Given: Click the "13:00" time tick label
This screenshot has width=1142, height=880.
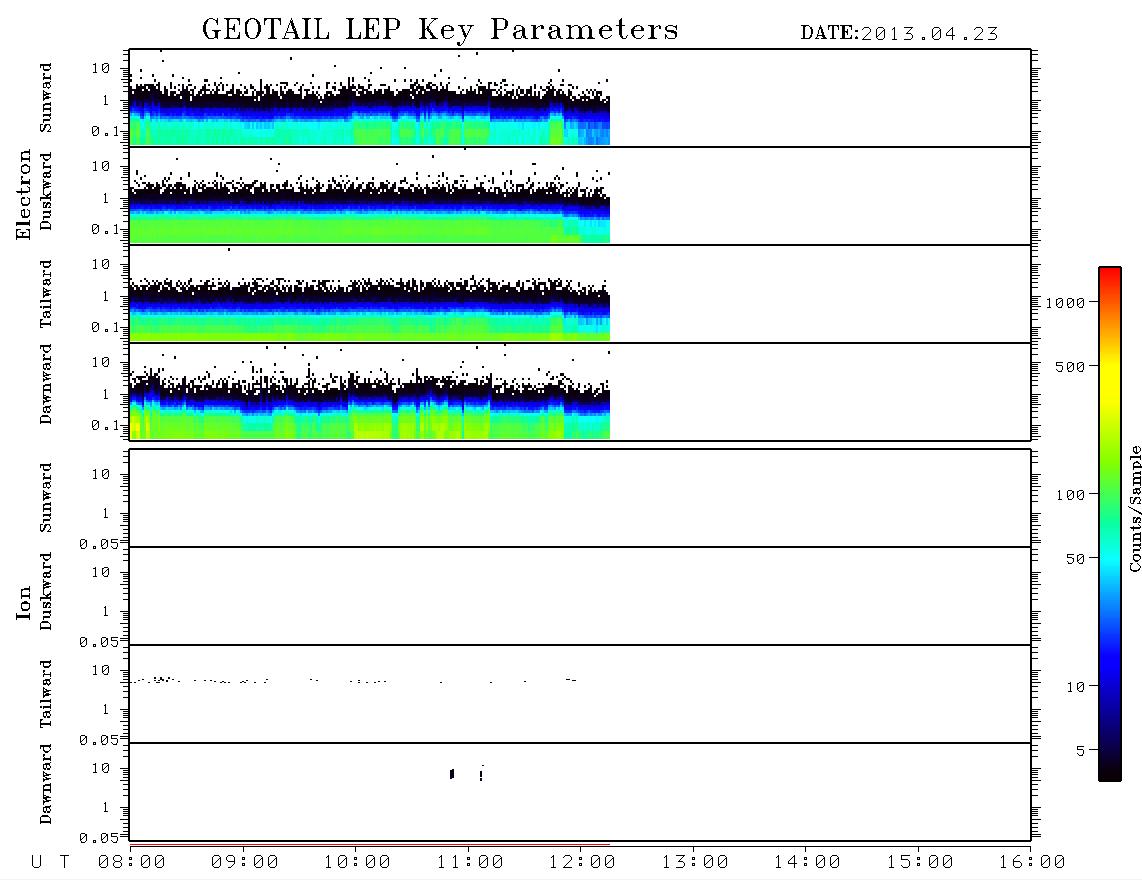Looking at the screenshot, I should pyautogui.click(x=695, y=863).
